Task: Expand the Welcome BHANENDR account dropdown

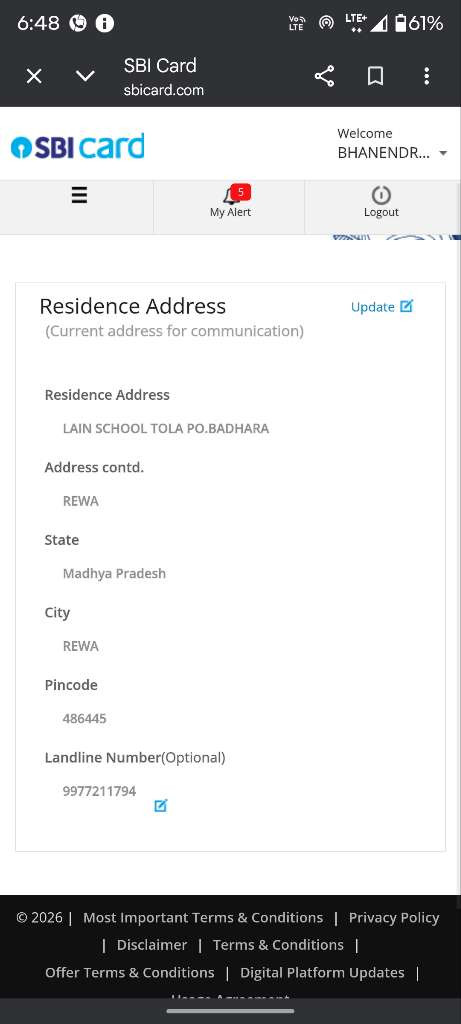Action: pos(392,144)
